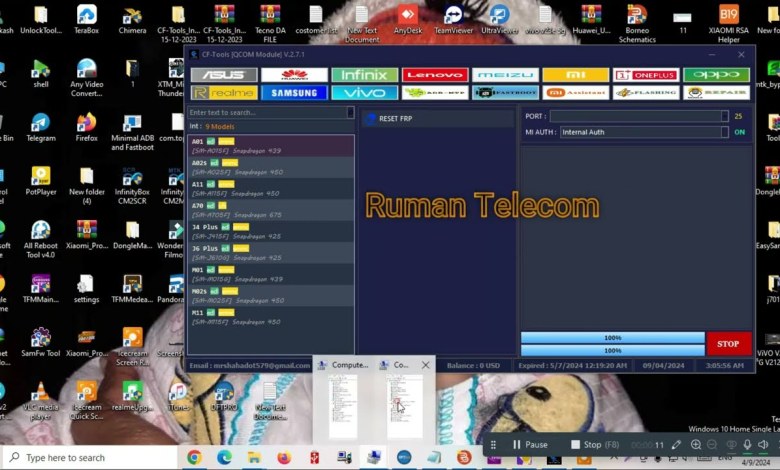Viewport: 780px width, 470px height.
Task: Select the A70 model in list
Action: pyautogui.click(x=270, y=209)
